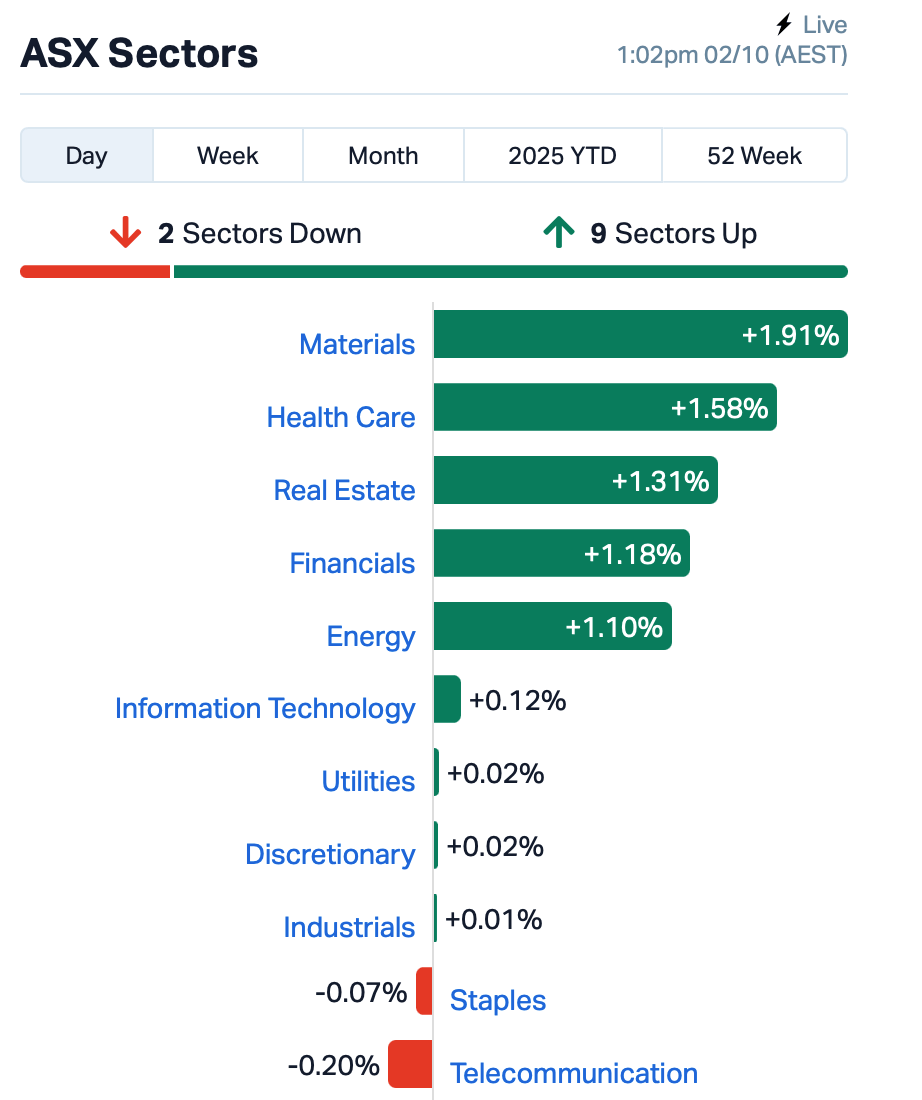Click the green up arrow icon
The height and width of the screenshot is (1100, 922).
click(x=559, y=233)
